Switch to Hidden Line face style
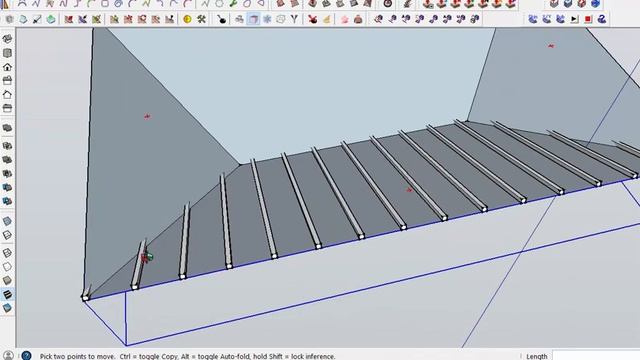Viewport: 640px width, 360px height. click(x=7, y=267)
